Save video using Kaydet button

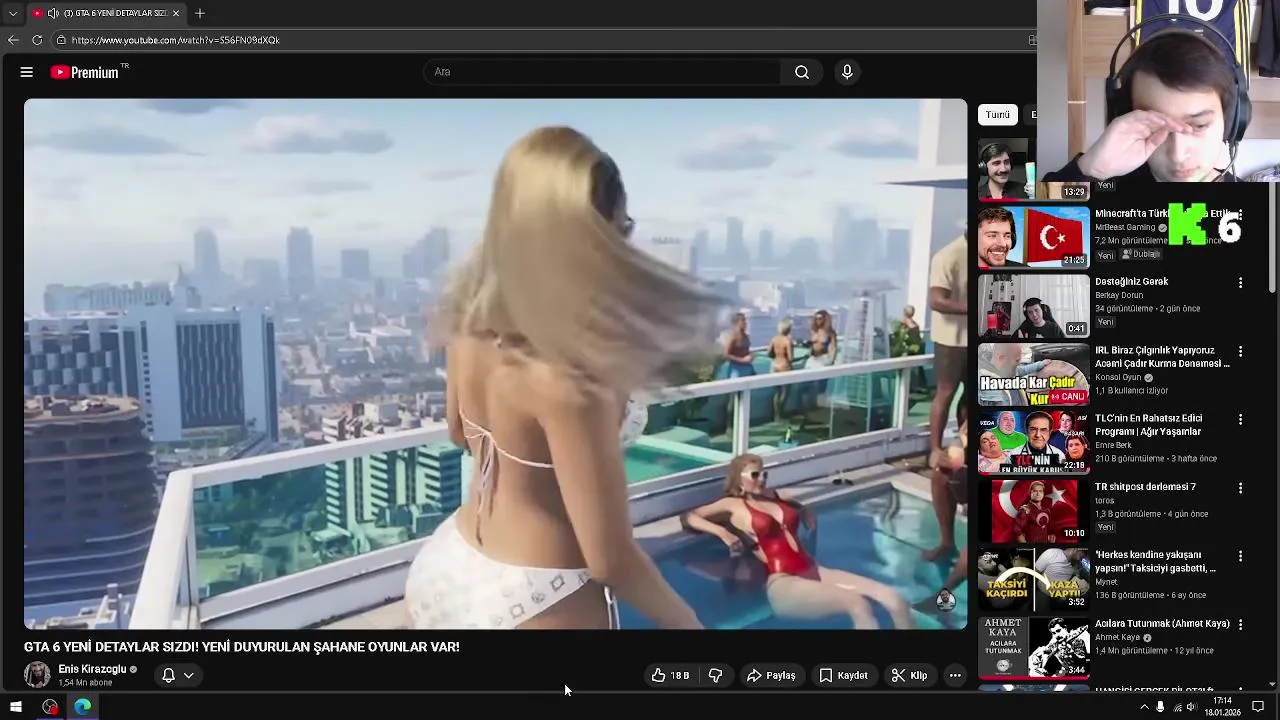844,676
